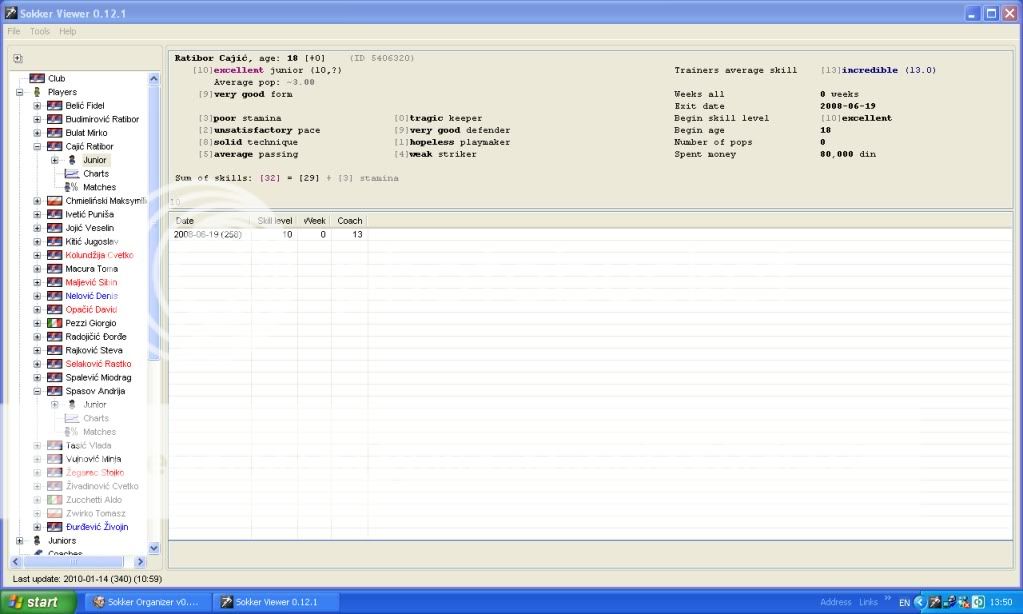1023x614 pixels.
Task: Open Matches icon under Cajić Ratibor
Action: pos(71,187)
